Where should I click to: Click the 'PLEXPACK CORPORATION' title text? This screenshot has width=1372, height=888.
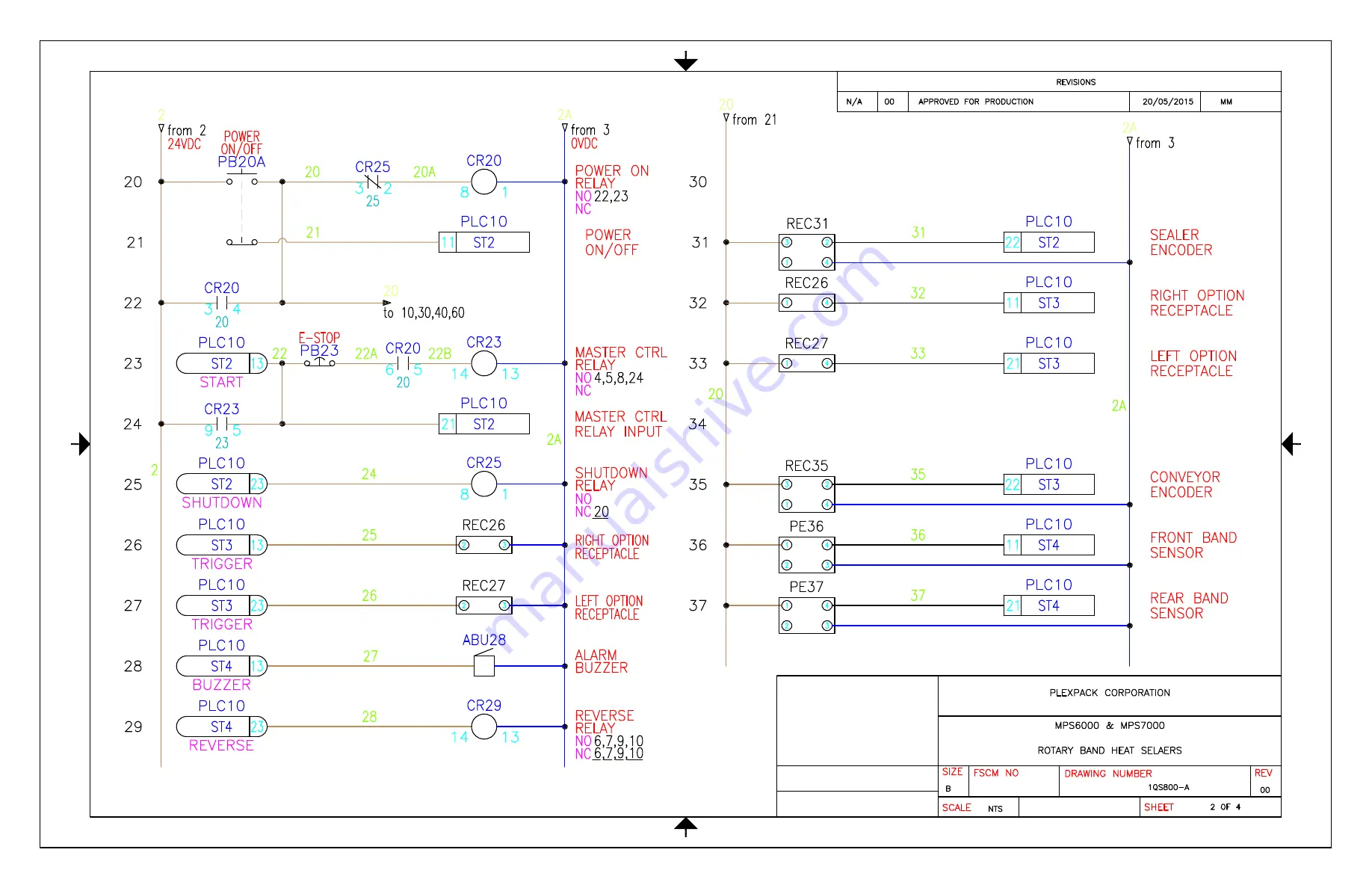pyautogui.click(x=1110, y=693)
